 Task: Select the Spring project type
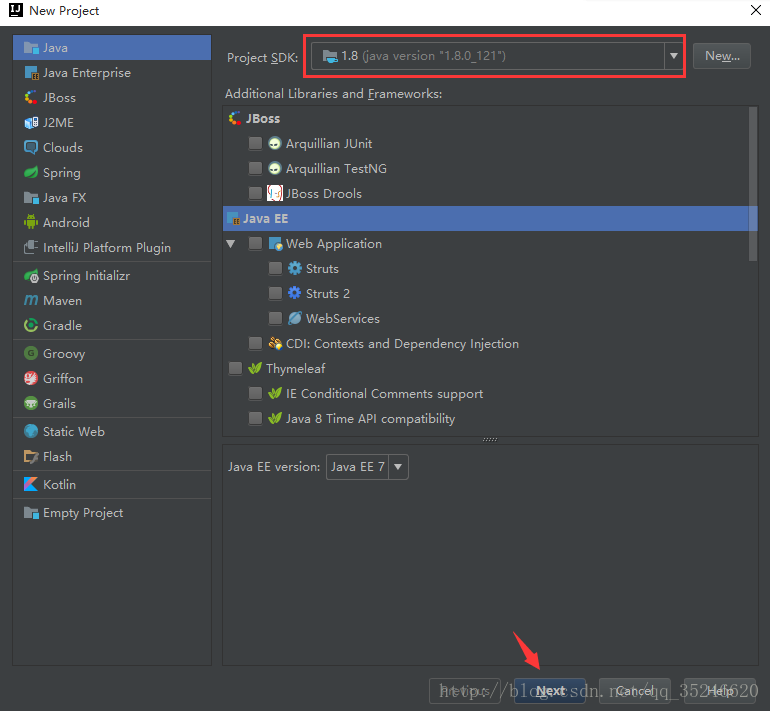click(112, 172)
